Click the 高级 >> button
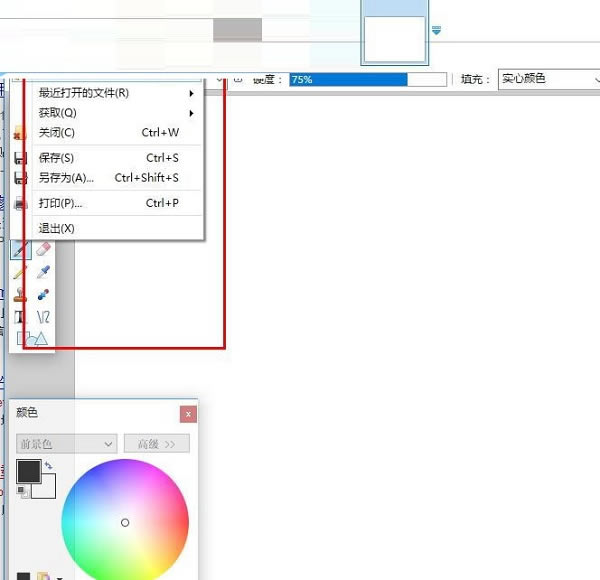600x580 pixels. (157, 444)
